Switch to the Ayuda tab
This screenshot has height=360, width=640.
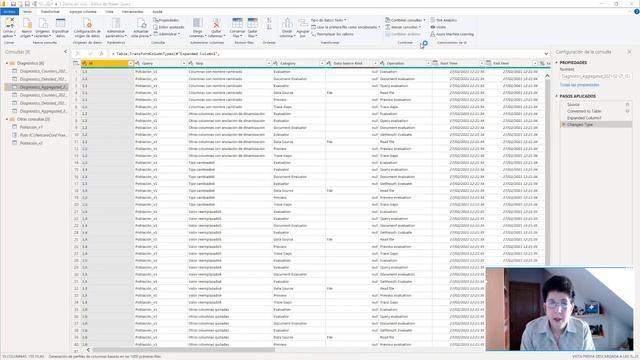point(158,12)
